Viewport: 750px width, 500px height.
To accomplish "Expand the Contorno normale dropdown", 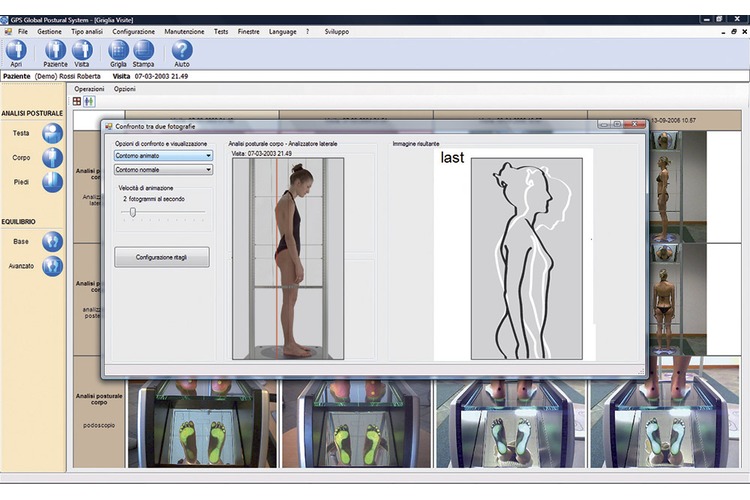I will tap(163, 170).
